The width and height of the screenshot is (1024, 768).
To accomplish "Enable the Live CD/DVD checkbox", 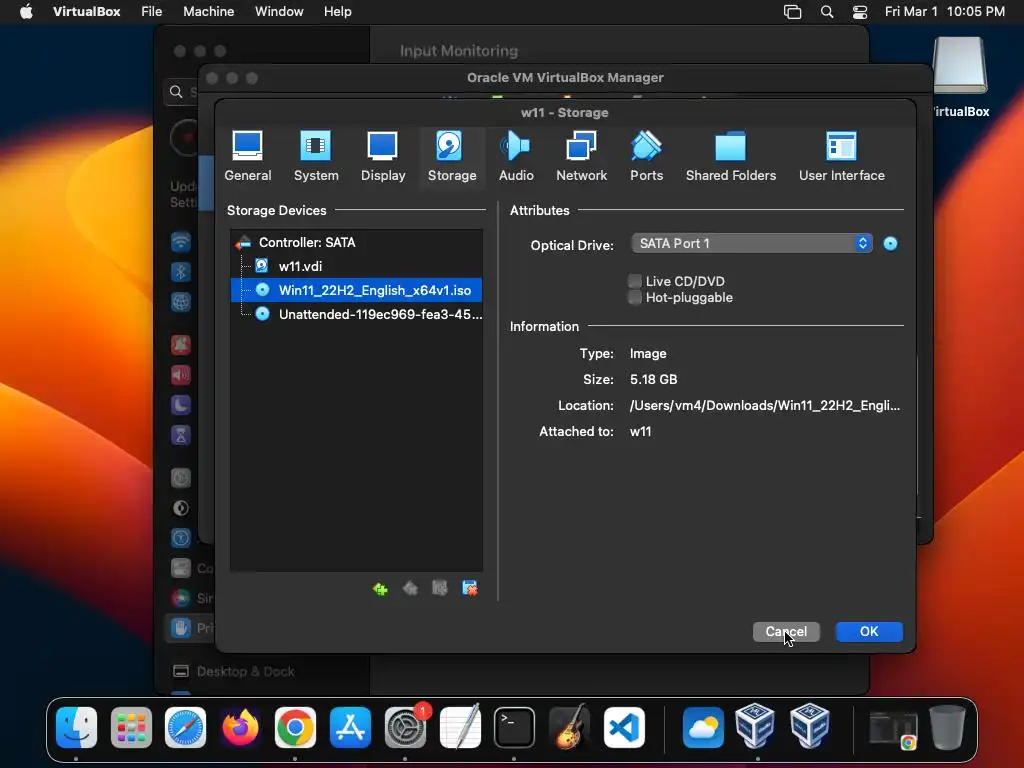I will pyautogui.click(x=635, y=281).
